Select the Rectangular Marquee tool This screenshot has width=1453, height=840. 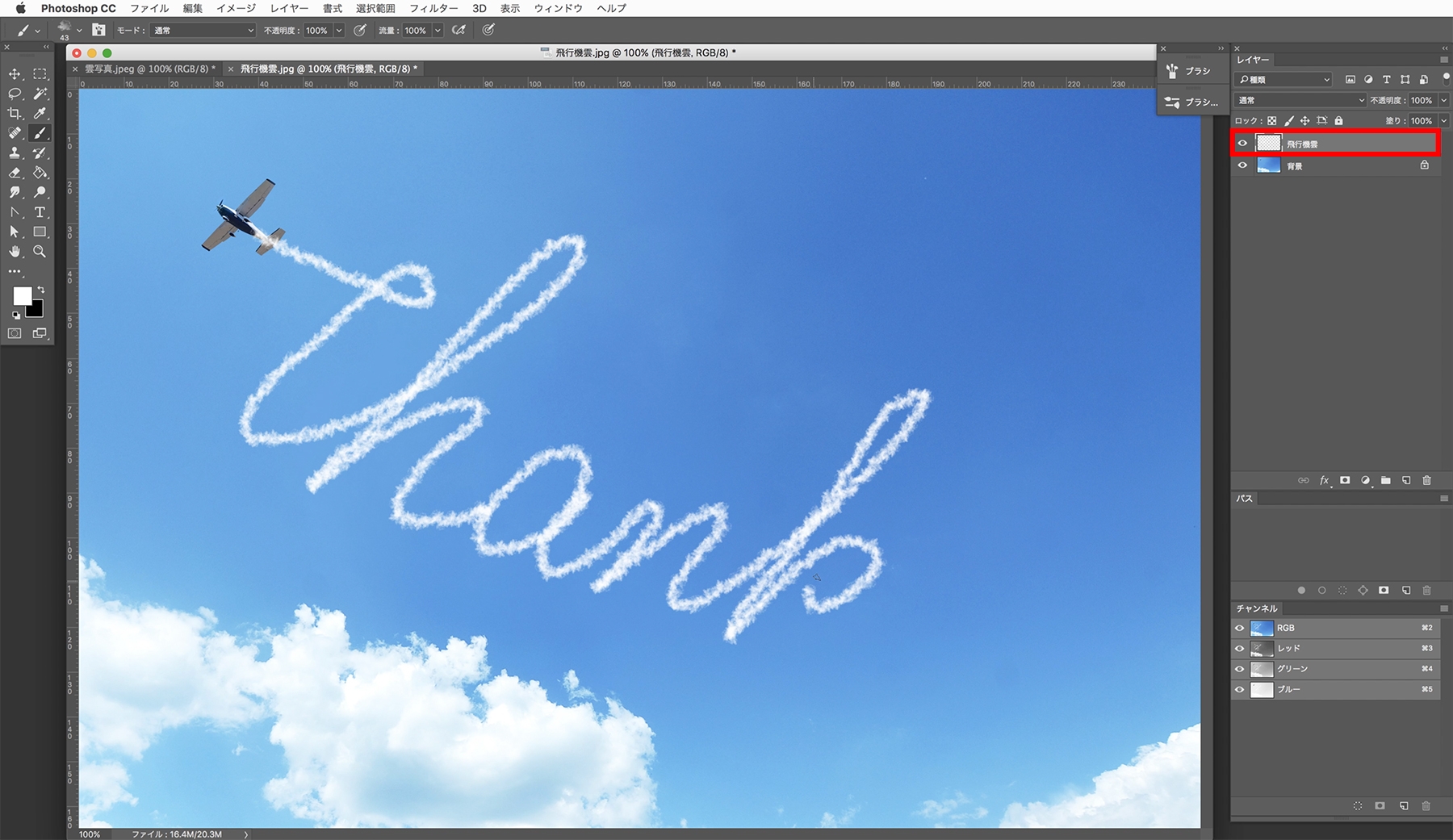point(40,74)
